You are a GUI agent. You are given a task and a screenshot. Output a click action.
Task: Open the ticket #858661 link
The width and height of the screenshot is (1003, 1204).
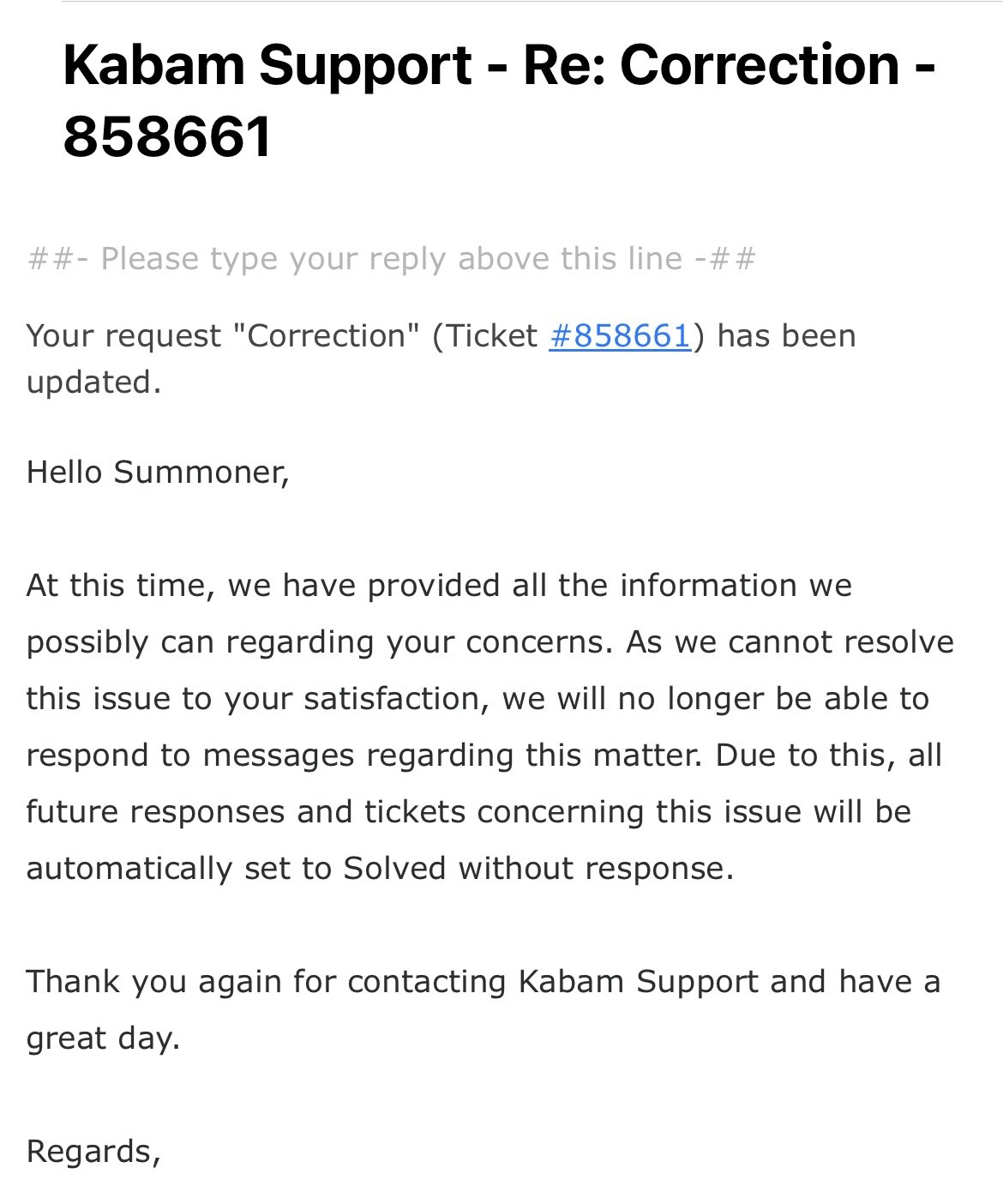(620, 336)
